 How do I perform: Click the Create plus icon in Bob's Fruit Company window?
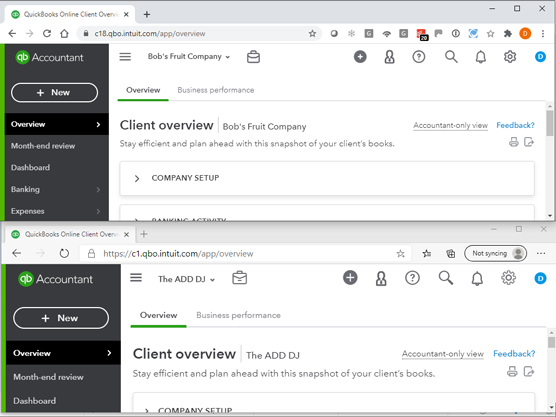coord(360,57)
